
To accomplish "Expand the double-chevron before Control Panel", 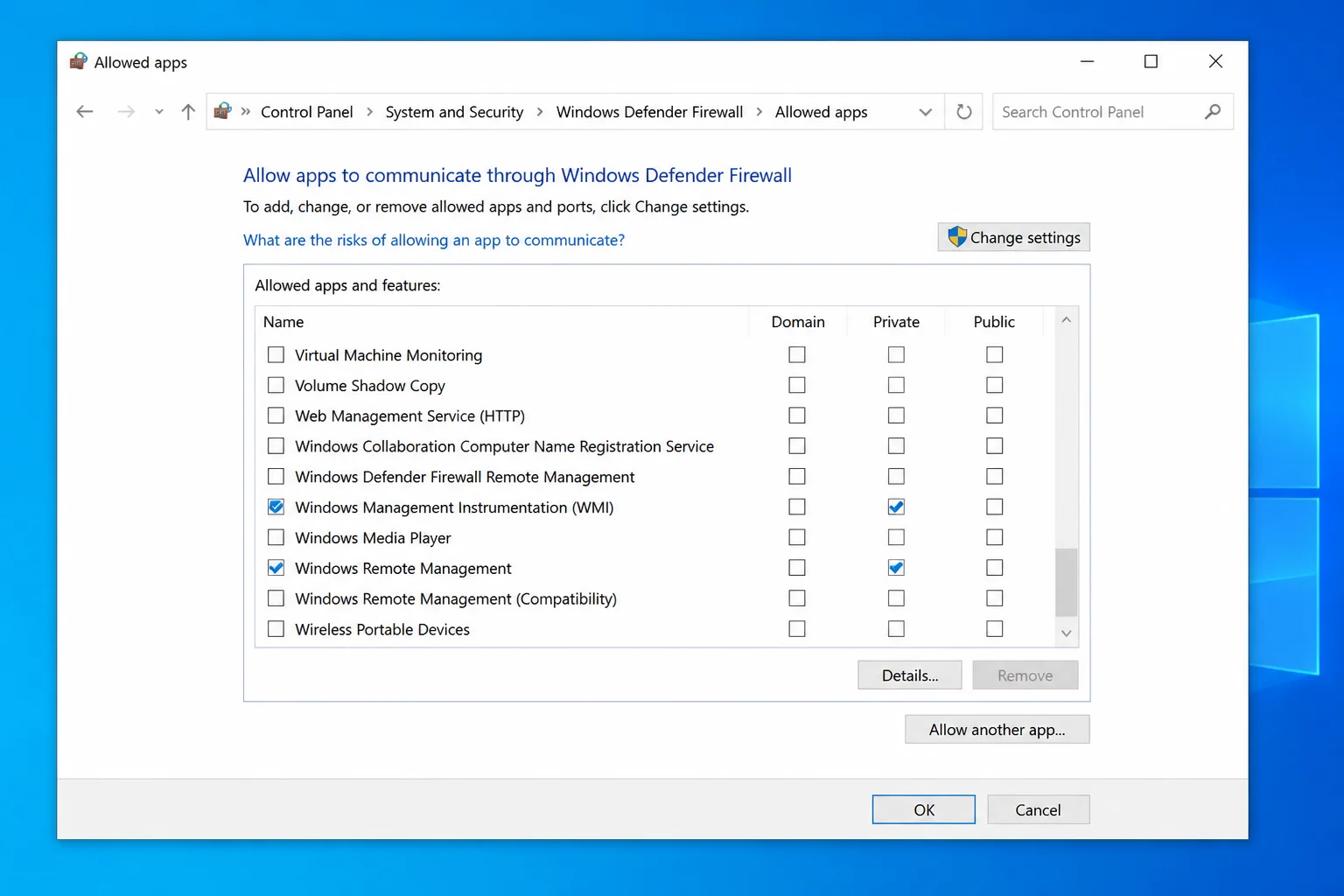I will point(246,112).
